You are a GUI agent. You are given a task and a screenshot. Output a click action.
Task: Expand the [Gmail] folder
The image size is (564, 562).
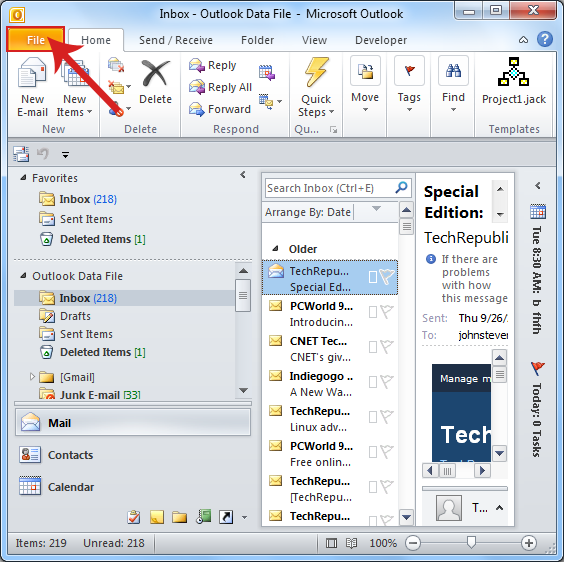(x=32, y=377)
